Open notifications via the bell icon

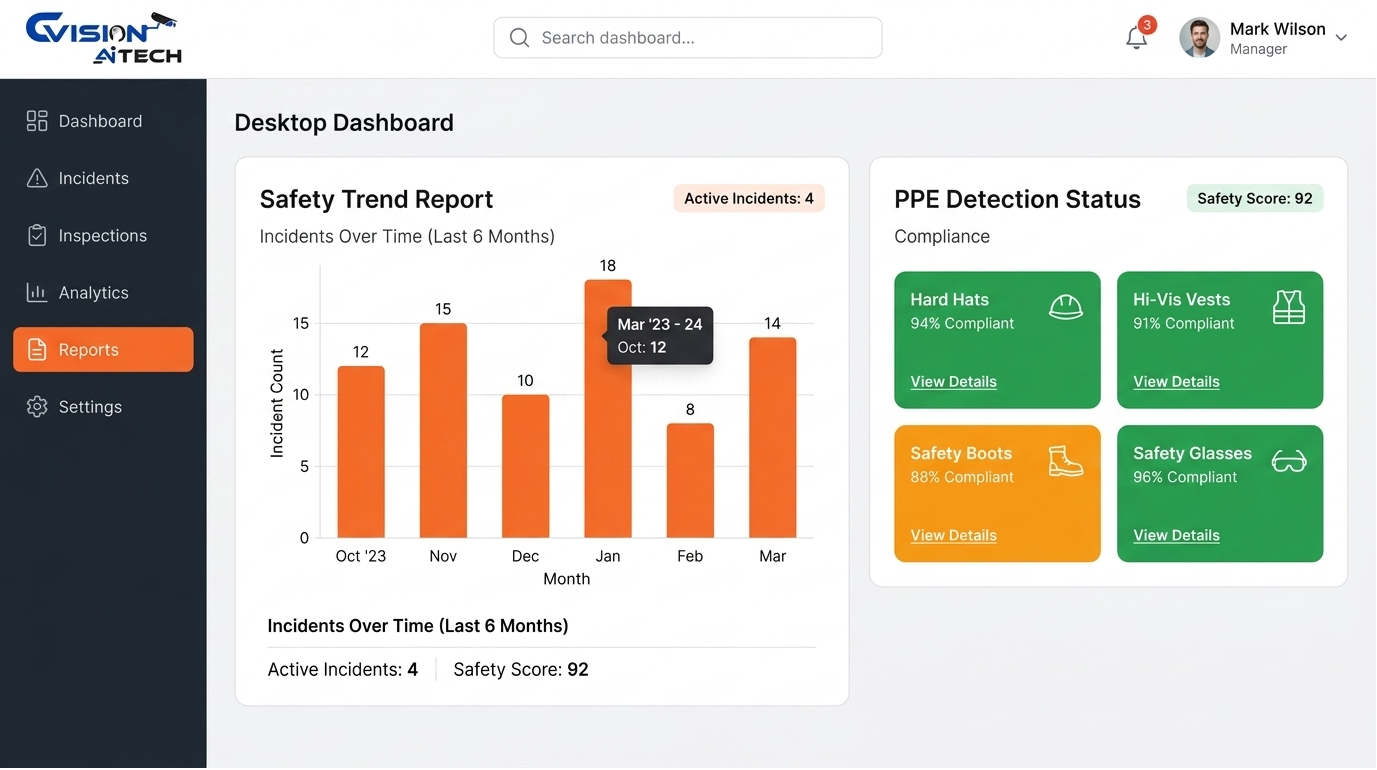tap(1136, 38)
